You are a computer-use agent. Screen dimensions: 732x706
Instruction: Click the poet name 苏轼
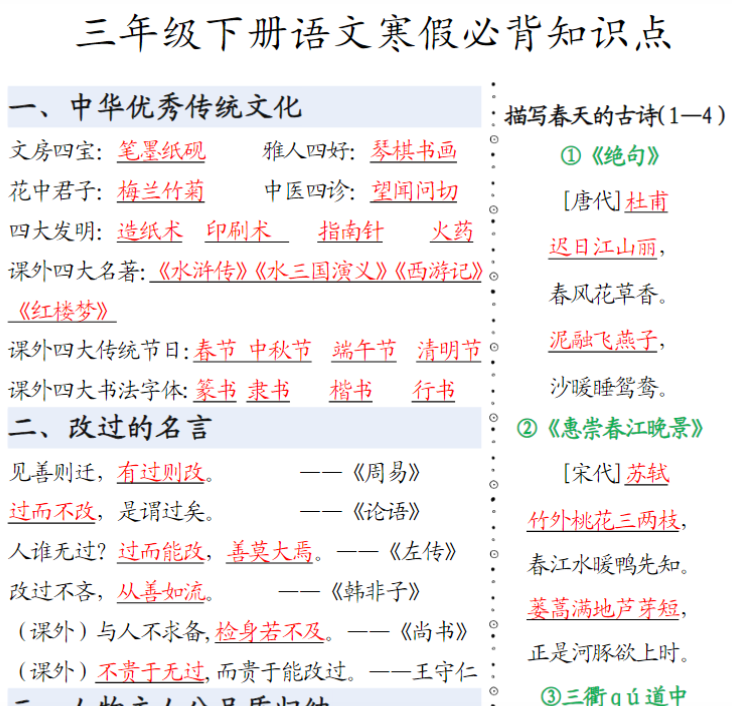tap(647, 474)
